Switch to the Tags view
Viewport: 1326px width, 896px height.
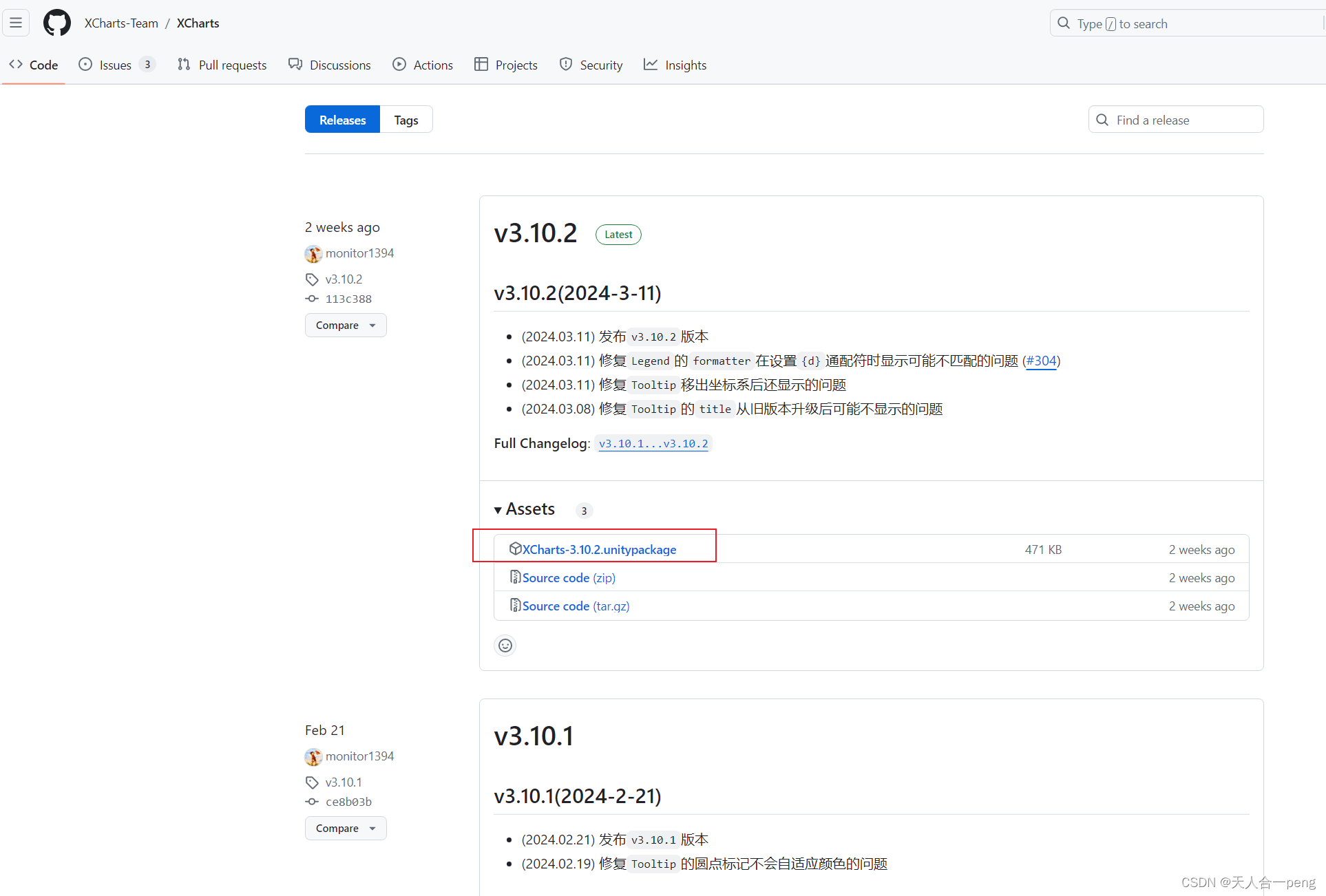point(405,119)
